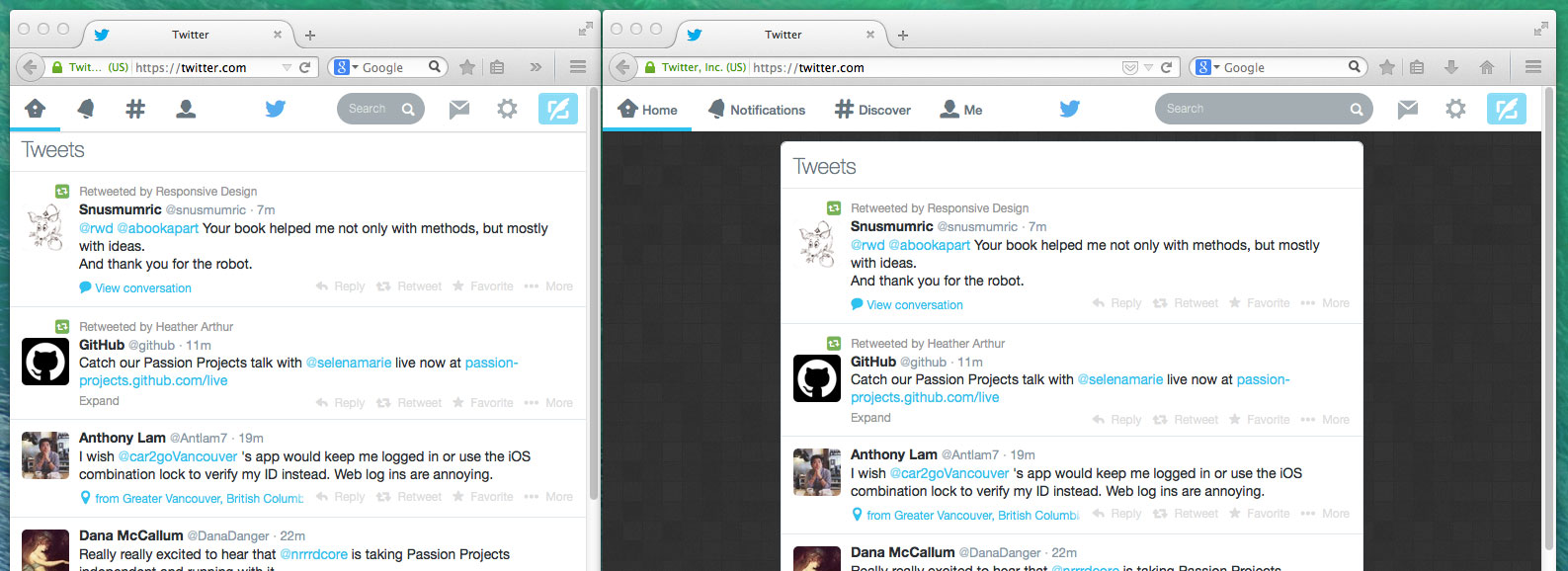This screenshot has width=1568, height=571.
Task: Favorite Anthony Lam tweet in left window
Action: (483, 497)
